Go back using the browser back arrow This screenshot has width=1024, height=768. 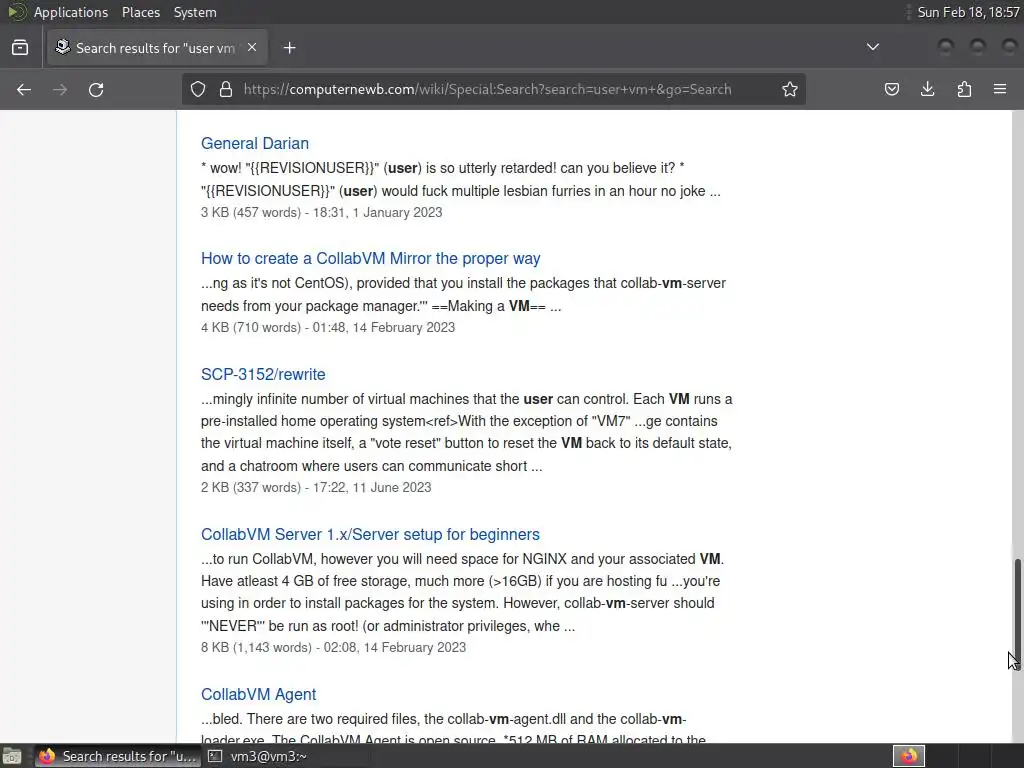tap(24, 89)
